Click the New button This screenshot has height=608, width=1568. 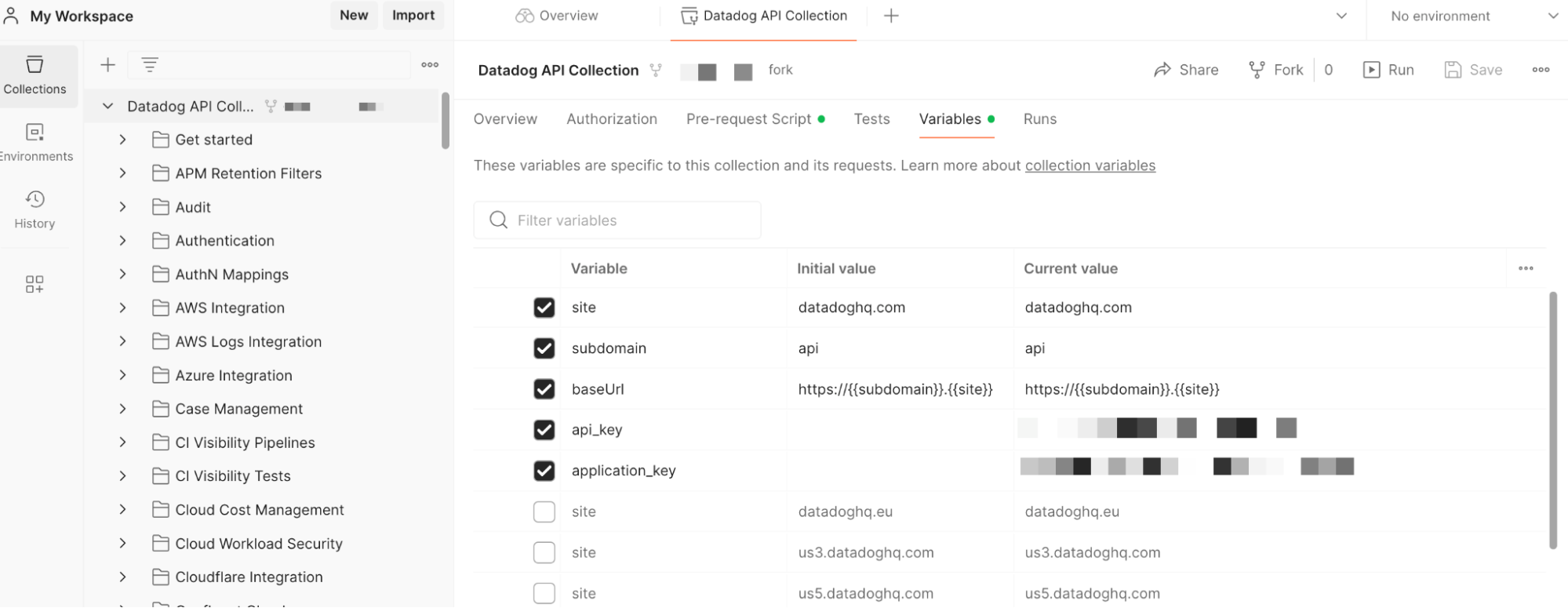pos(354,16)
